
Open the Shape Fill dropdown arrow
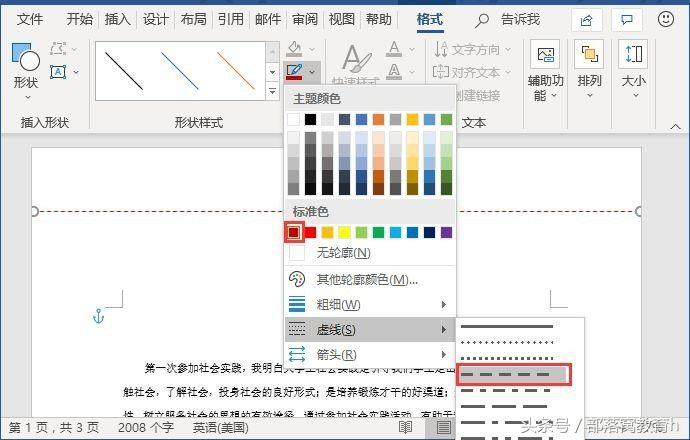312,49
